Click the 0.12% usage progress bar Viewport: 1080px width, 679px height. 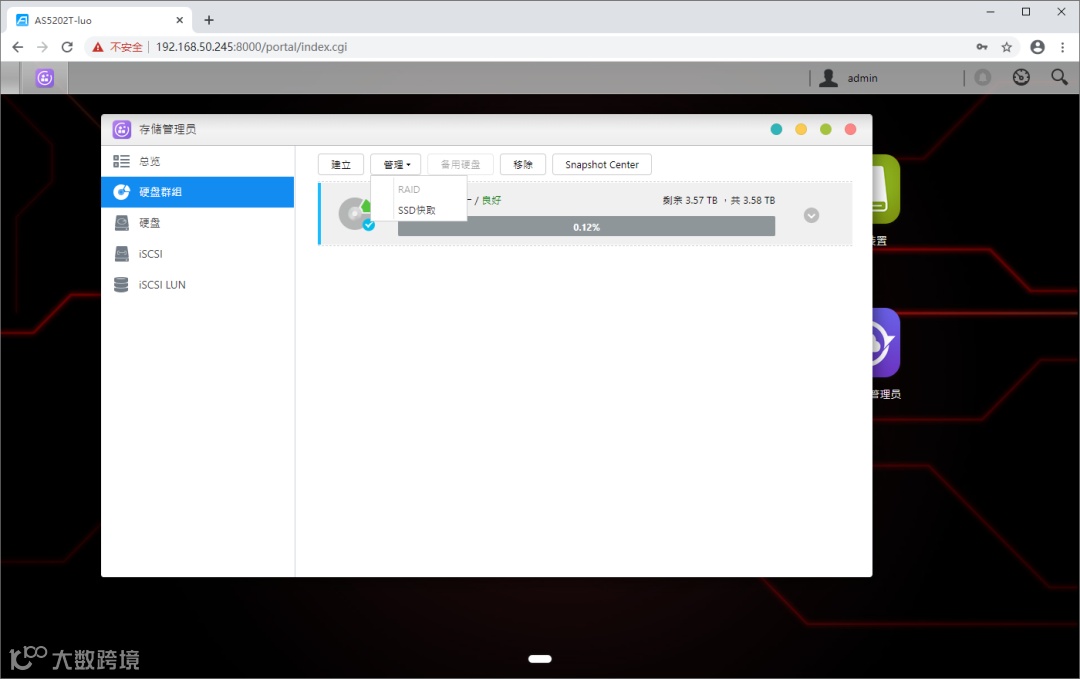coord(586,226)
